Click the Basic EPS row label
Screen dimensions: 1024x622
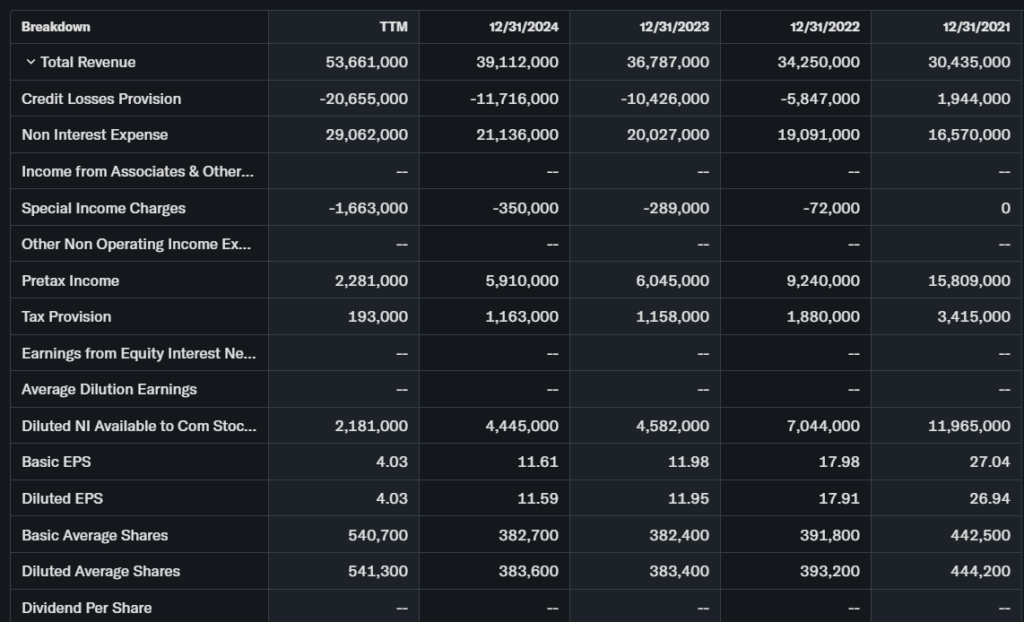pos(56,462)
